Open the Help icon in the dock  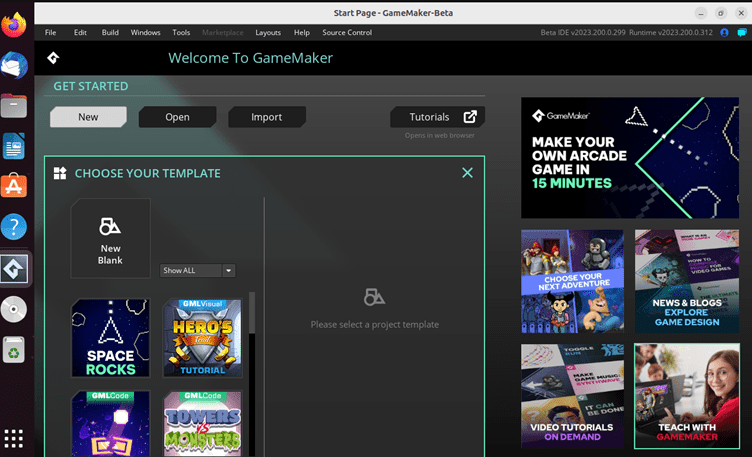[x=14, y=226]
